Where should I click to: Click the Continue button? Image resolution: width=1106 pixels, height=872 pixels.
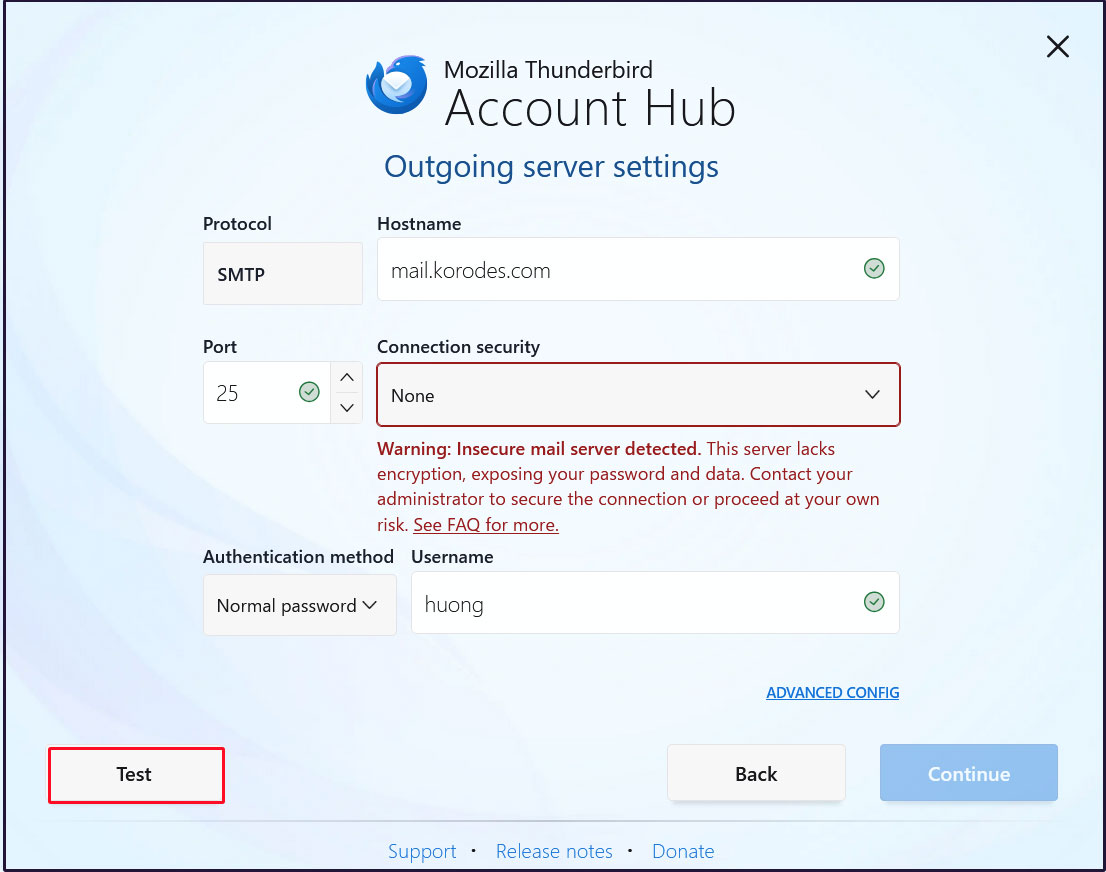(x=968, y=774)
